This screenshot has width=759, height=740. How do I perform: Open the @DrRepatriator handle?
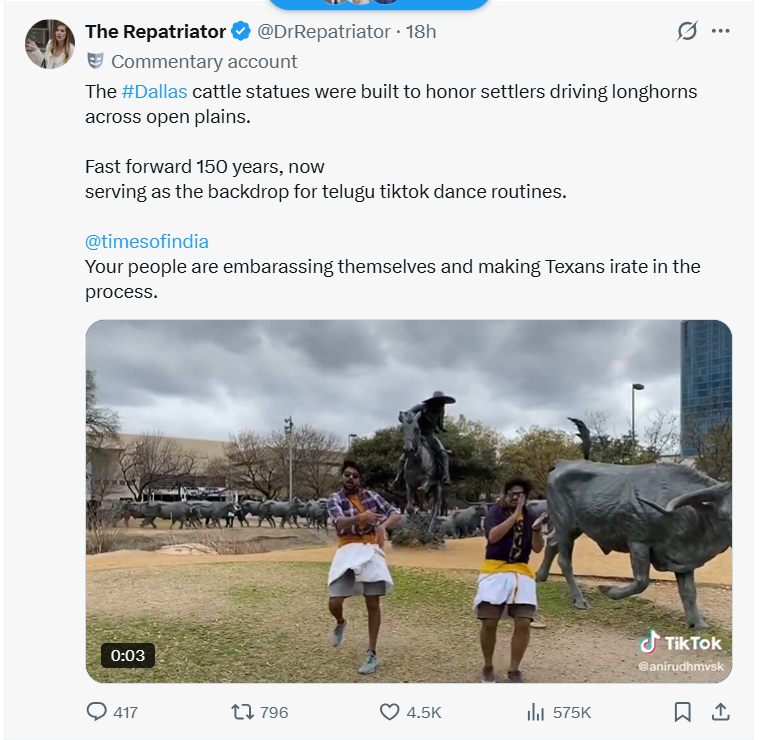point(323,32)
